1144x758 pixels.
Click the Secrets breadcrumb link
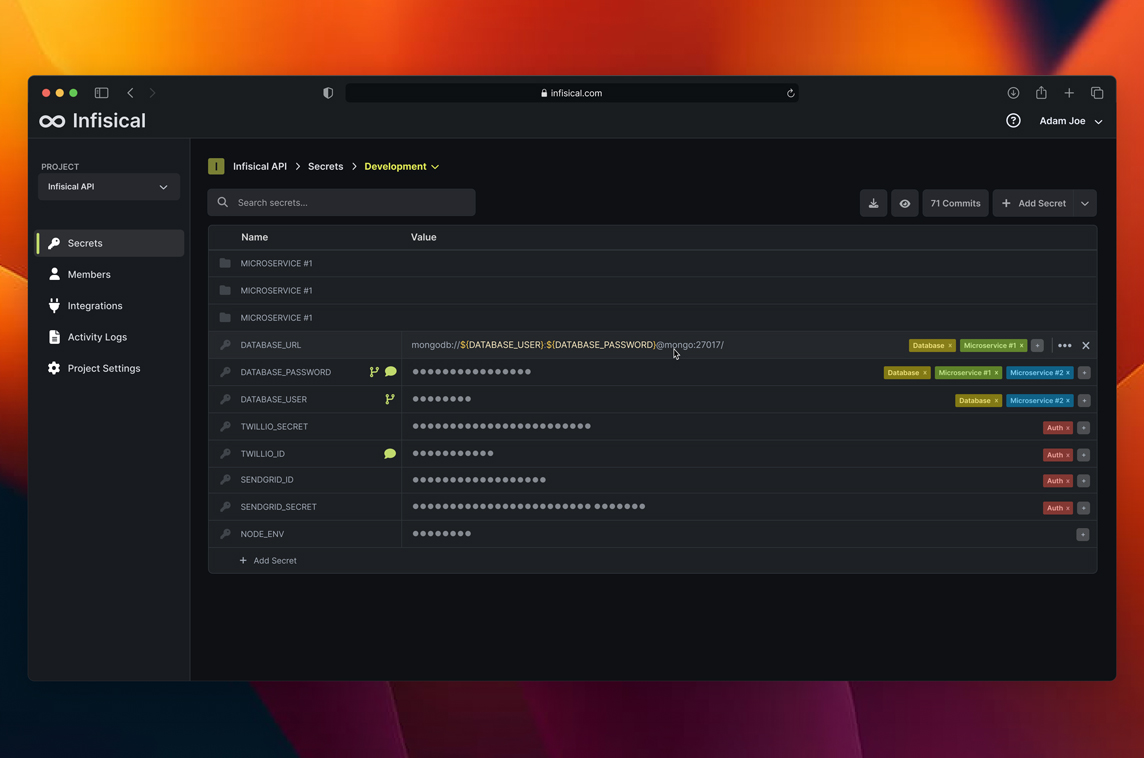coord(325,166)
